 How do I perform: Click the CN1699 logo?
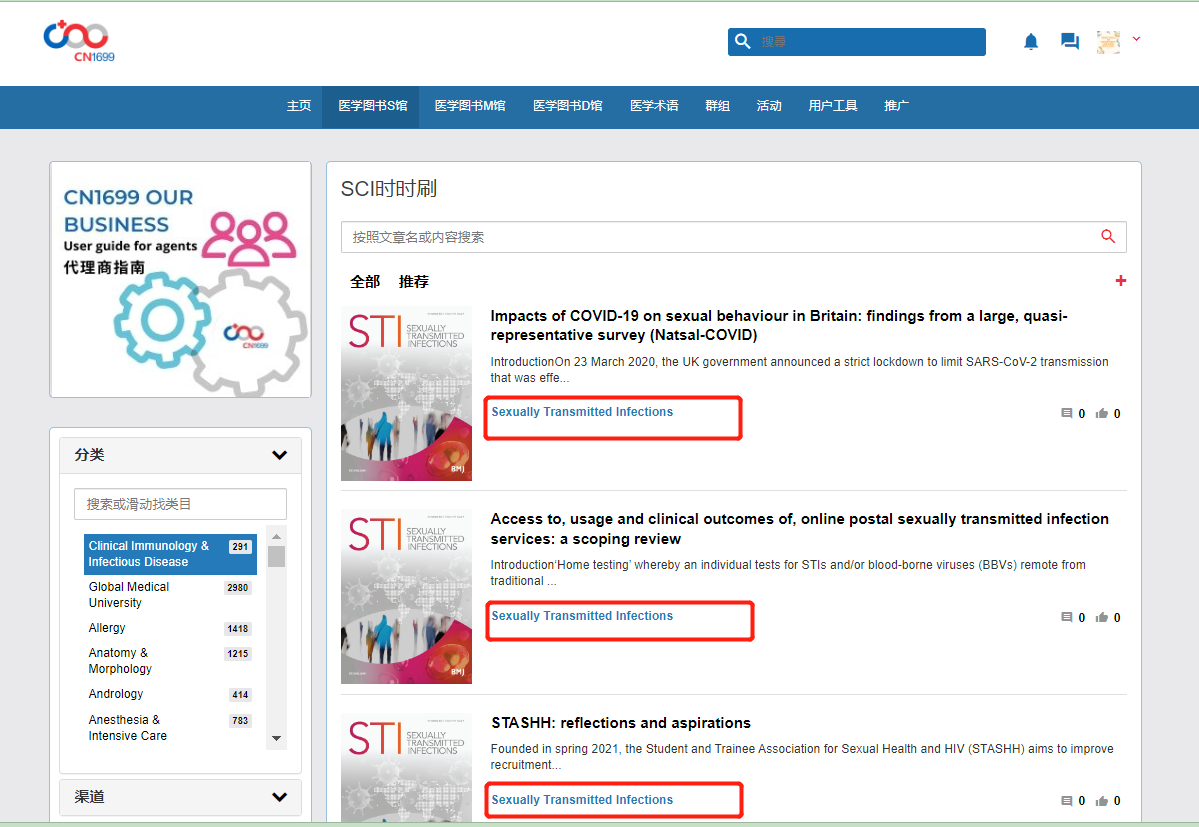point(78,42)
